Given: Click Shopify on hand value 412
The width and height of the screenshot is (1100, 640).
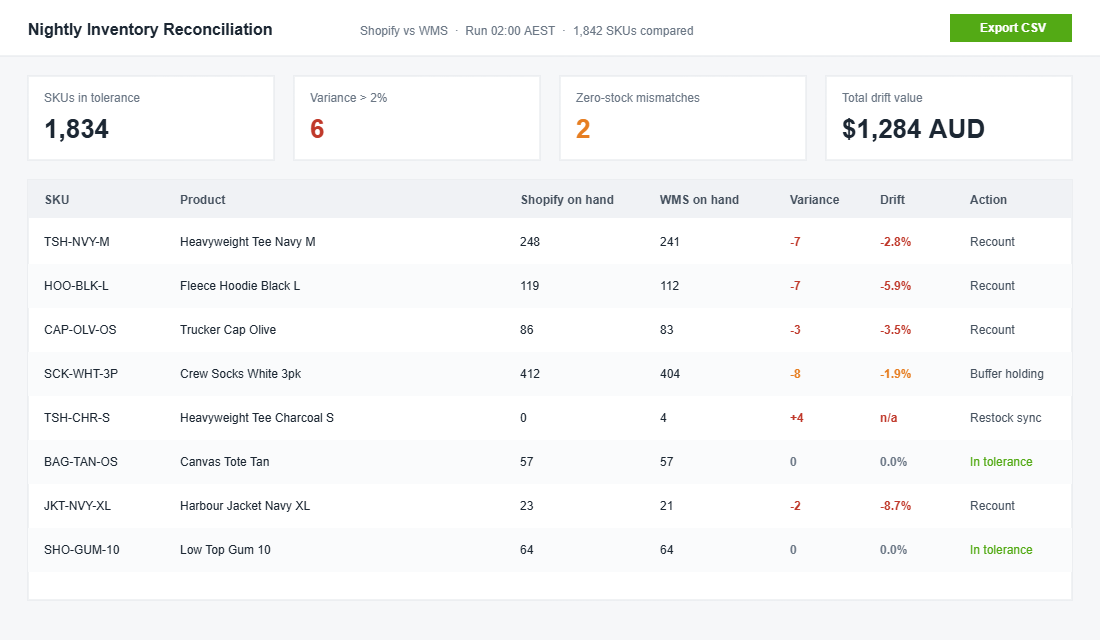Looking at the screenshot, I should tap(530, 374).
